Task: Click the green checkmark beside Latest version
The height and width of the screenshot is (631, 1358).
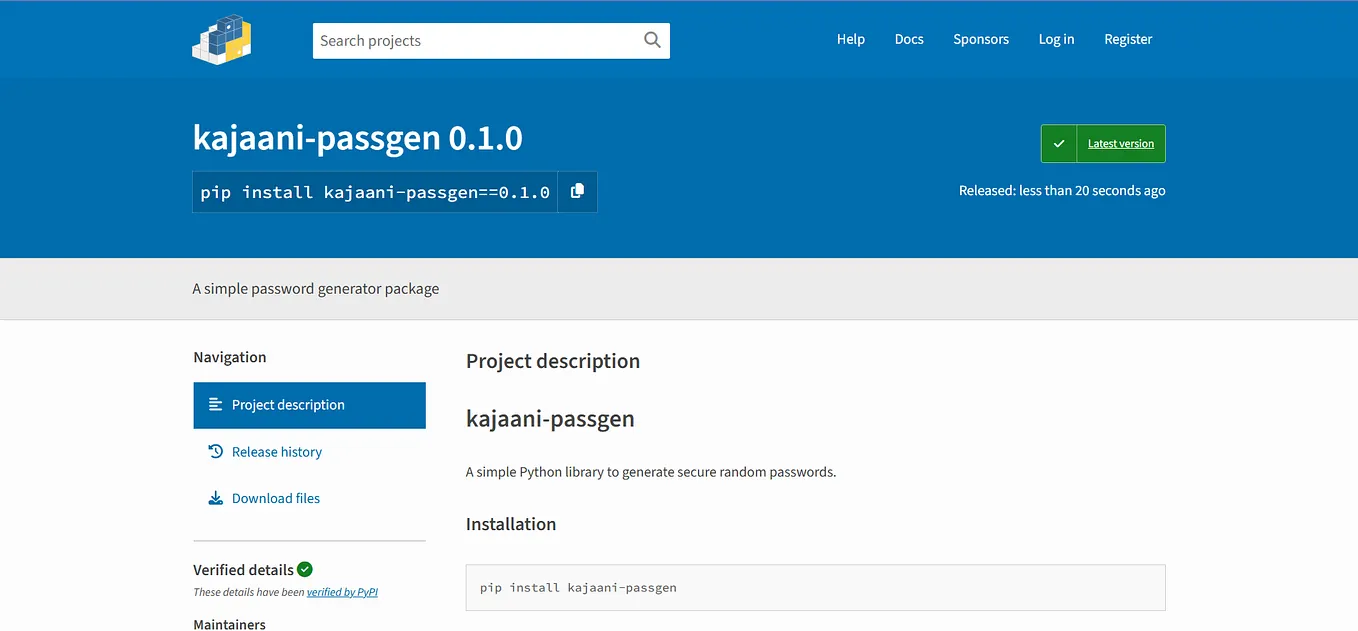Action: (1059, 144)
